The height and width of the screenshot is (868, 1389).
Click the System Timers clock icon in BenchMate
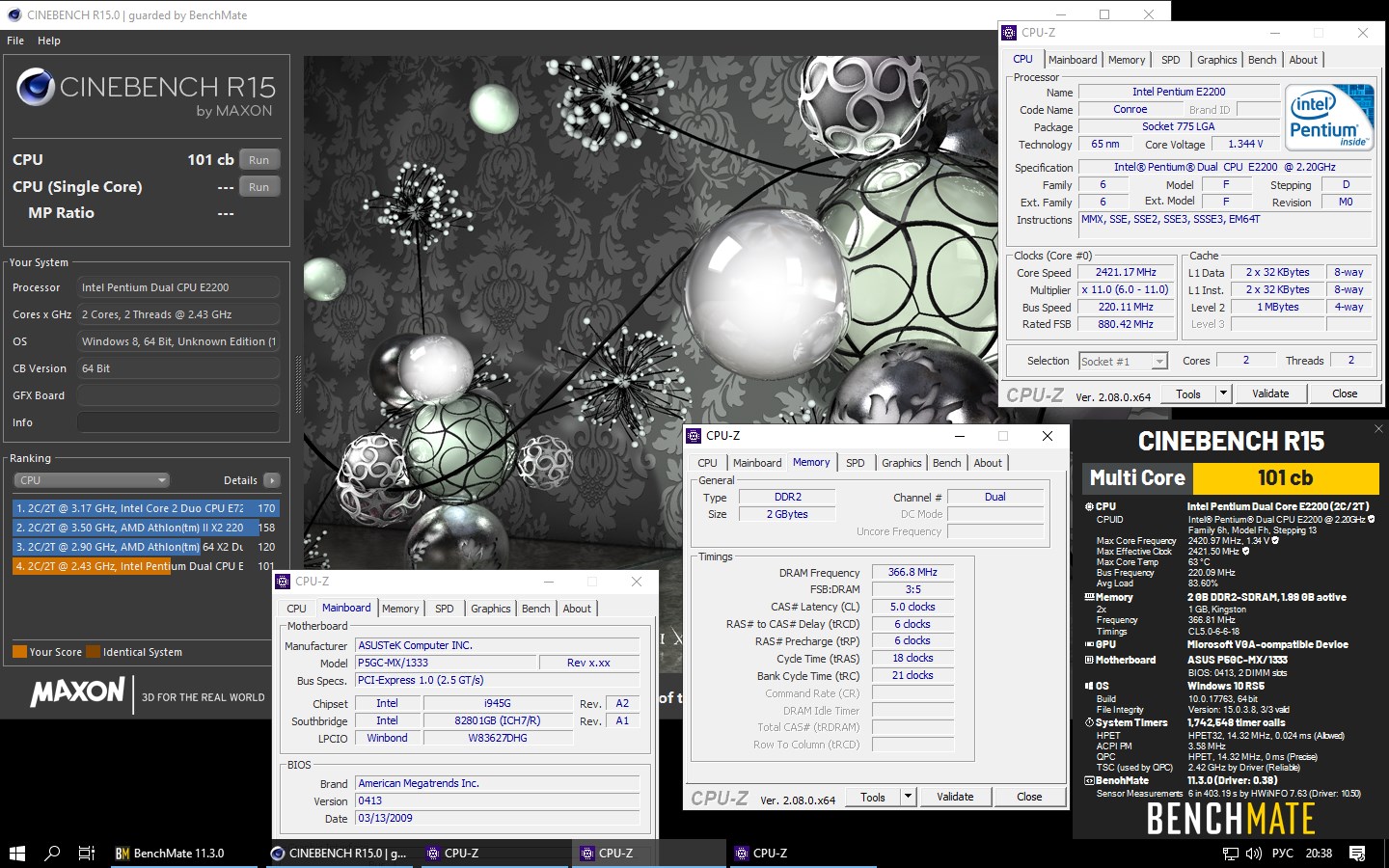(x=1089, y=722)
